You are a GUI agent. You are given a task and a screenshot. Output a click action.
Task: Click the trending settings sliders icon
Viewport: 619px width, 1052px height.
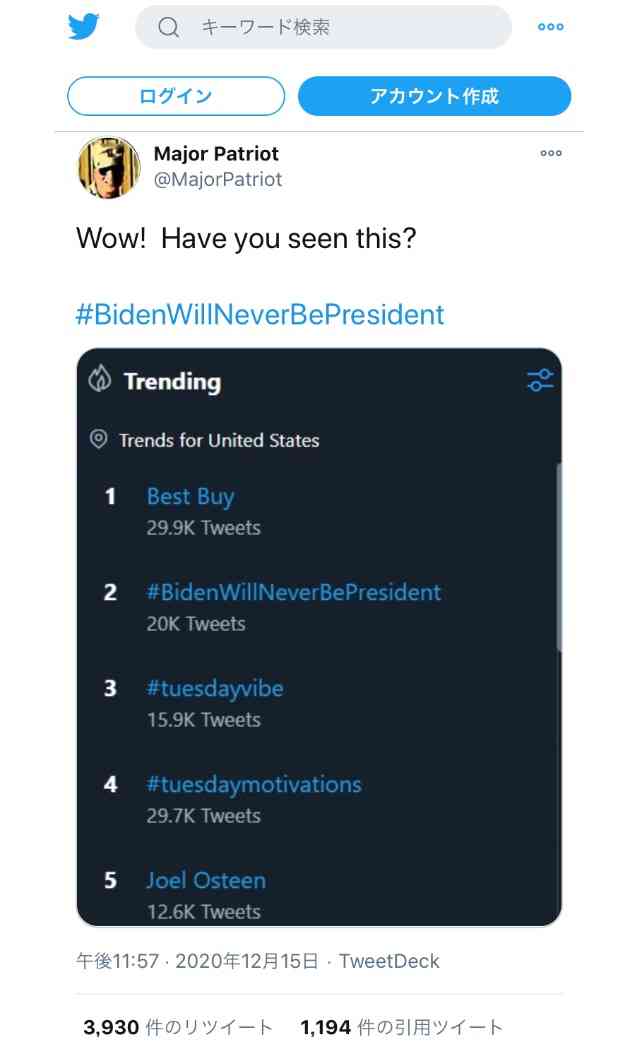[x=541, y=380]
